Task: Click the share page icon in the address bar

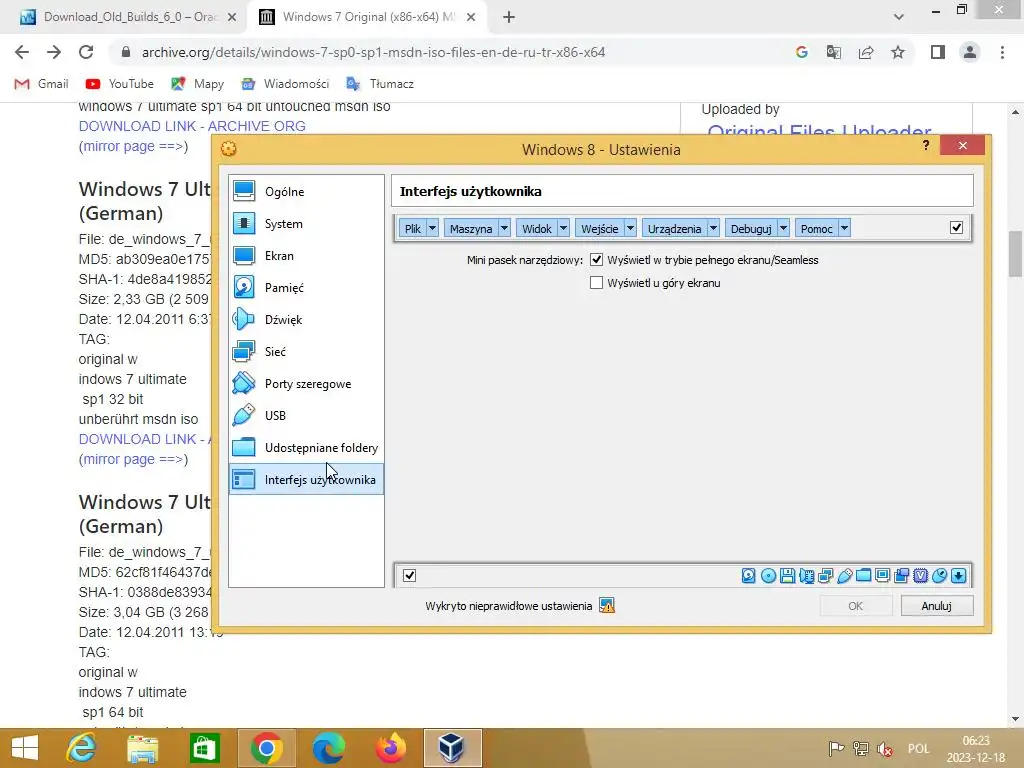Action: point(866,52)
